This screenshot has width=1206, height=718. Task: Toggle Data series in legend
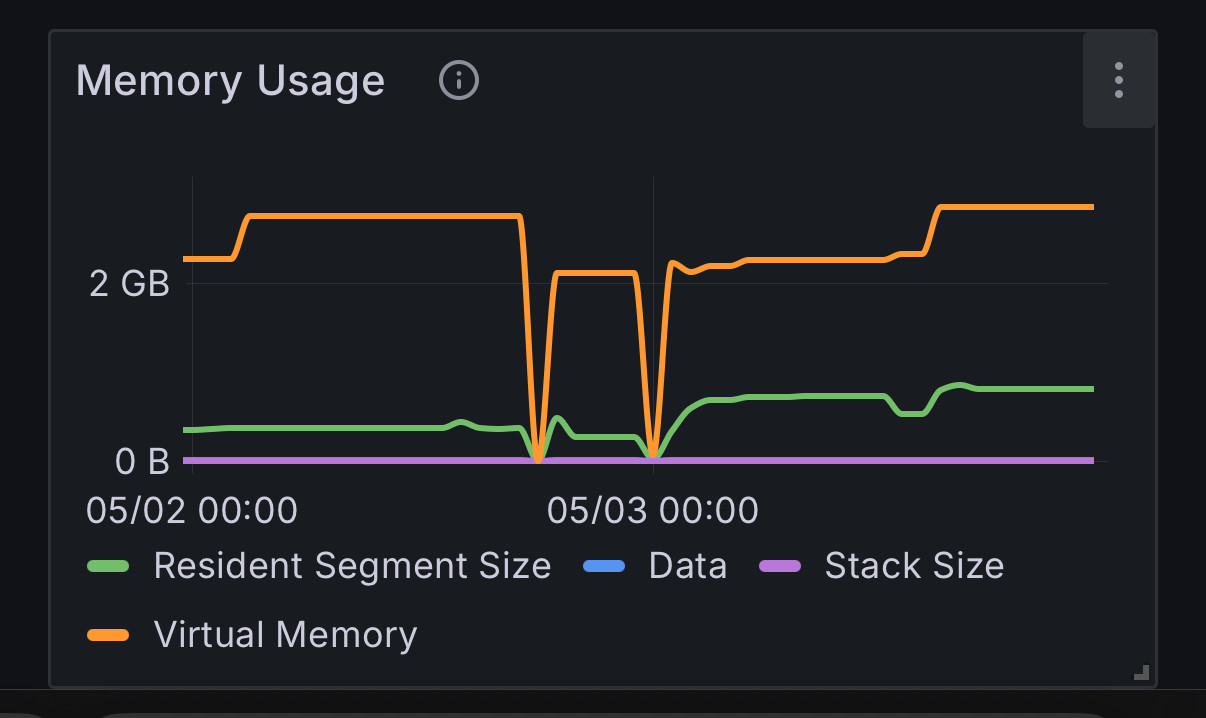pos(687,566)
